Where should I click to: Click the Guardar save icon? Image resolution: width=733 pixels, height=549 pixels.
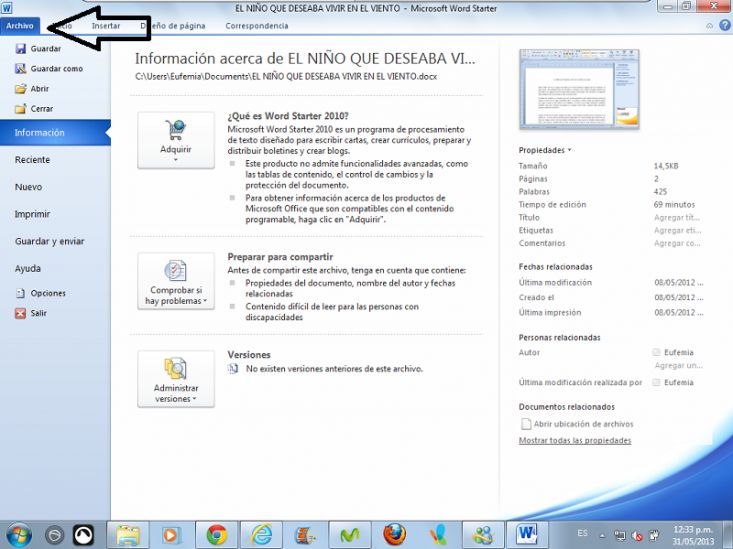point(21,49)
